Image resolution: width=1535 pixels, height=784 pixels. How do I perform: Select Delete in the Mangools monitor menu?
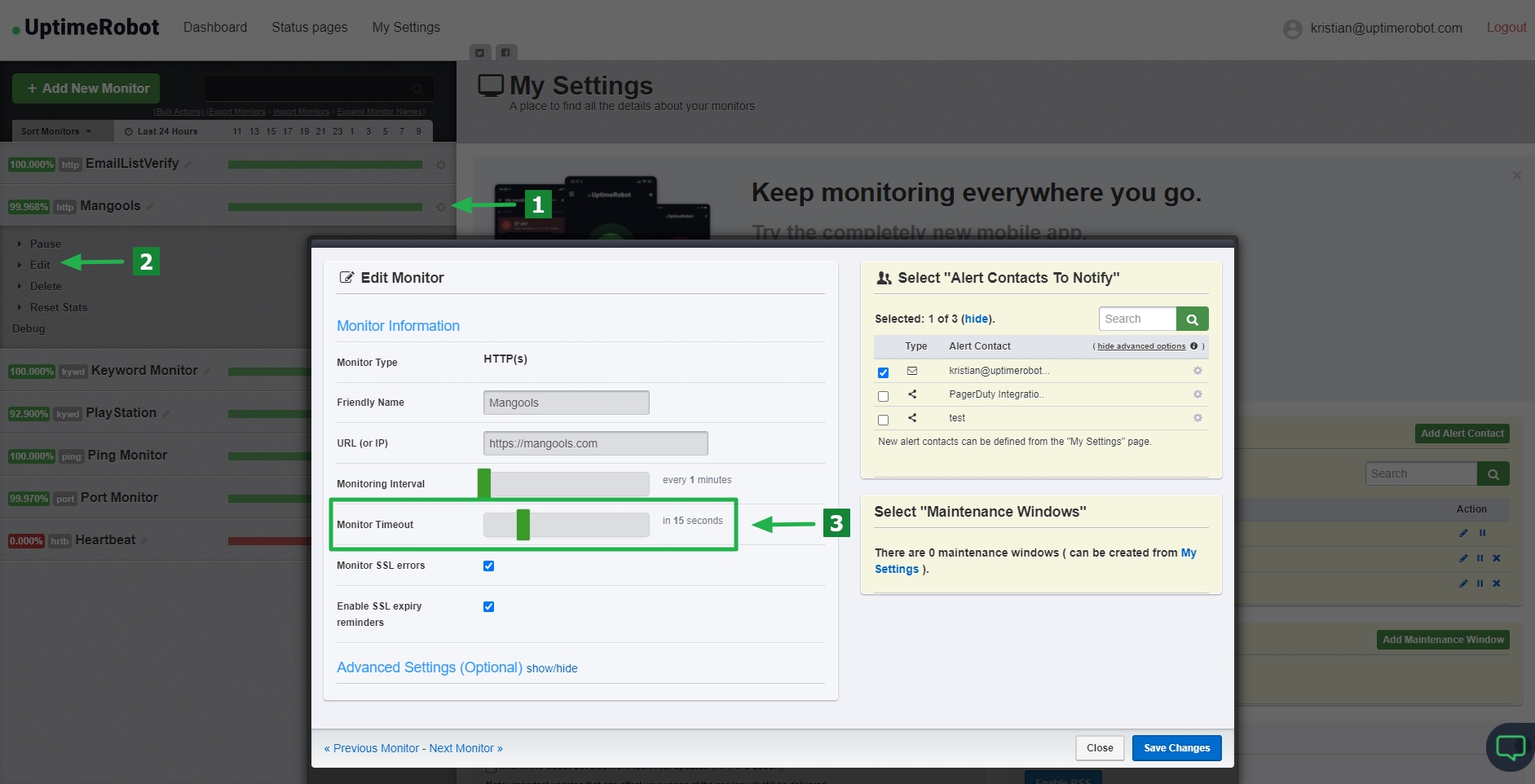(46, 286)
